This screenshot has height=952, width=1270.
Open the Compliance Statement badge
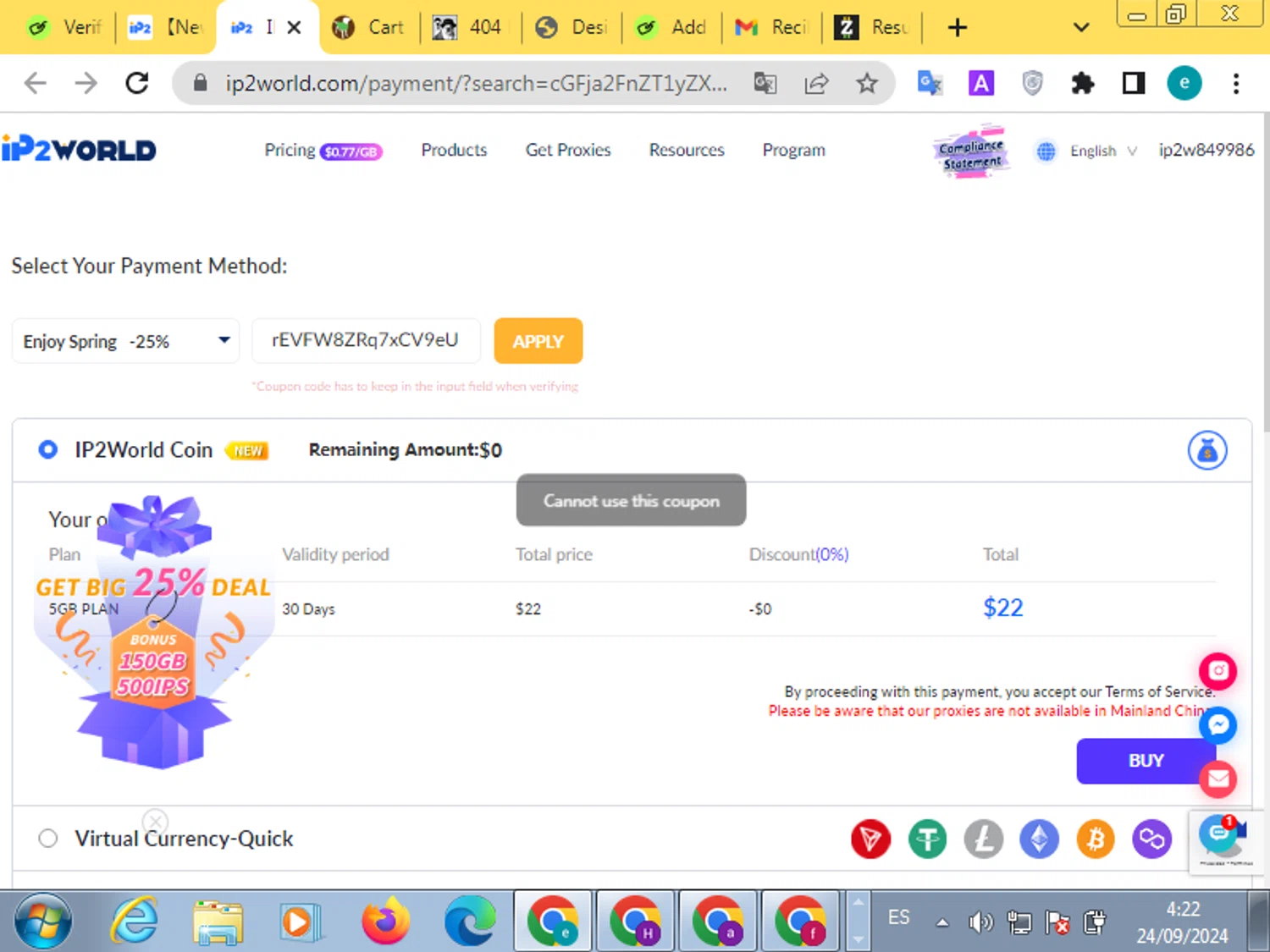971,151
